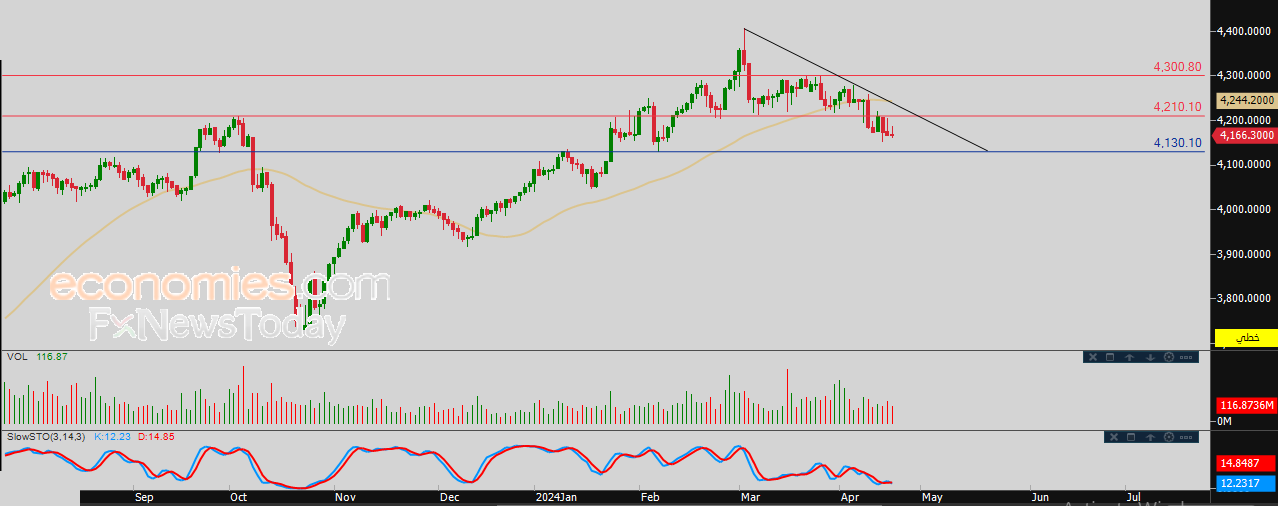
Task: Select the black descending trendline
Action: [x=866, y=90]
